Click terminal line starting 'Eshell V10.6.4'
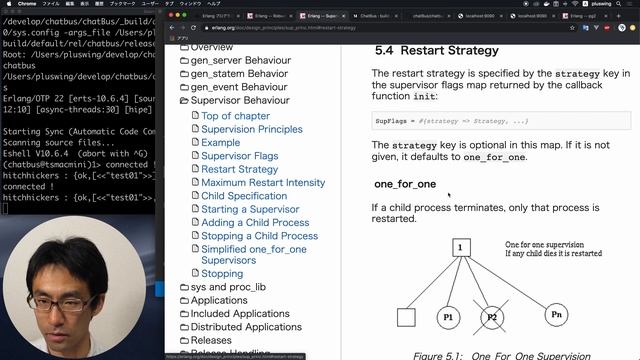This screenshot has width=640, height=360. pos(75,154)
